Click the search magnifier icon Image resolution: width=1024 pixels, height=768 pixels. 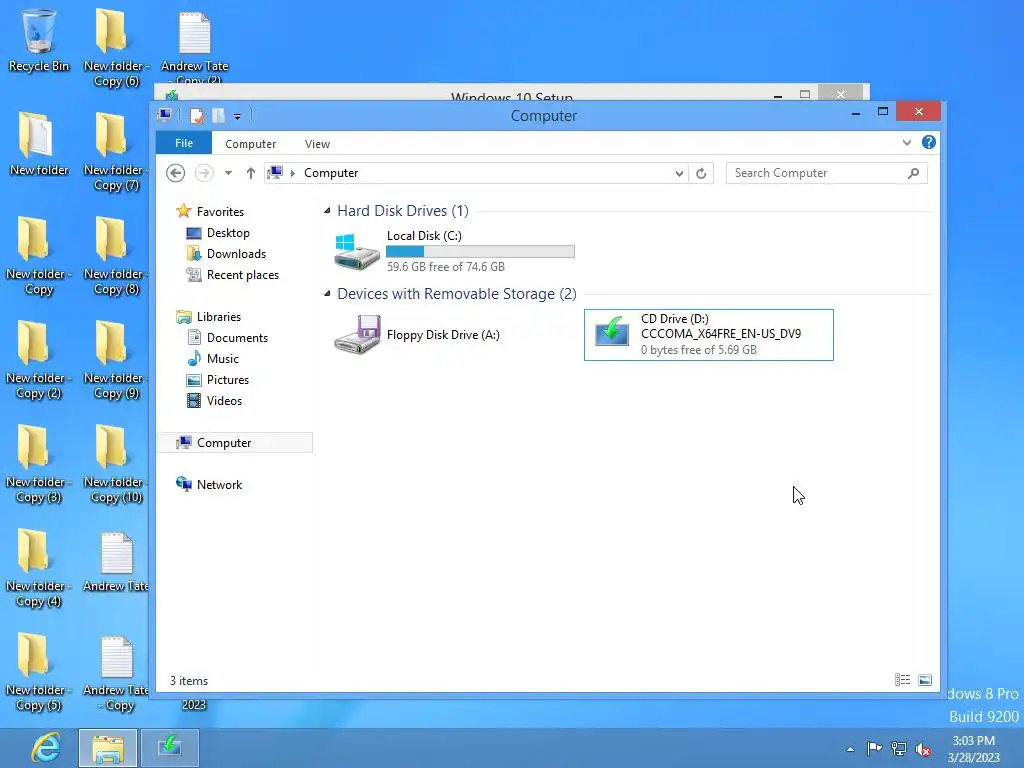click(914, 173)
